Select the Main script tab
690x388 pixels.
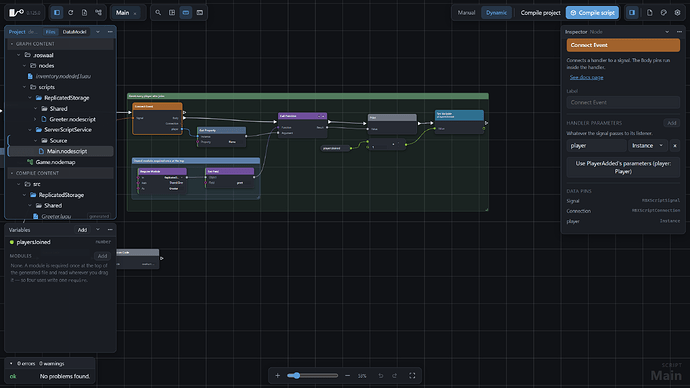(x=122, y=13)
